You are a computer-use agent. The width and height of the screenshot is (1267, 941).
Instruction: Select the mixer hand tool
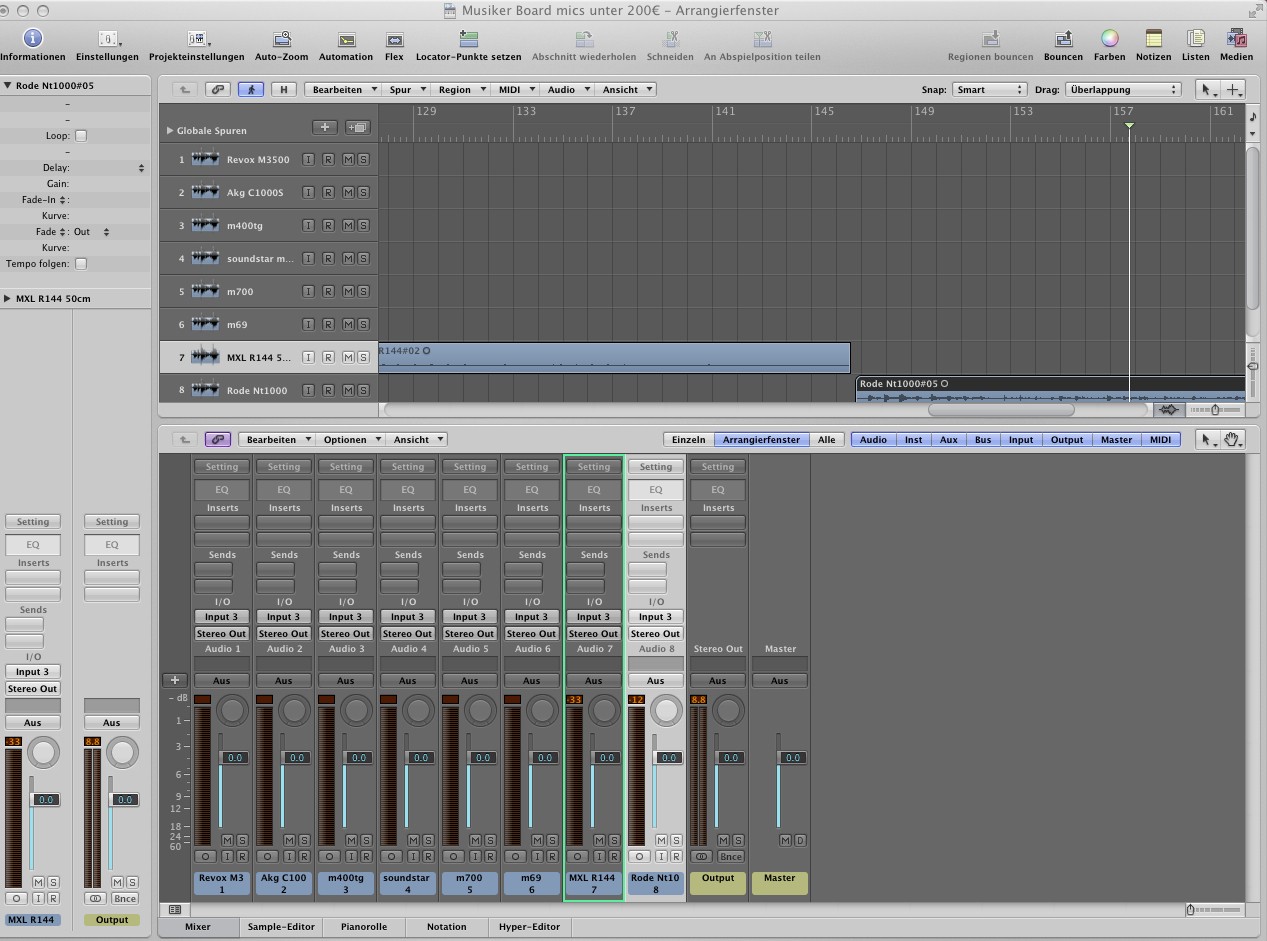pyautogui.click(x=1233, y=439)
